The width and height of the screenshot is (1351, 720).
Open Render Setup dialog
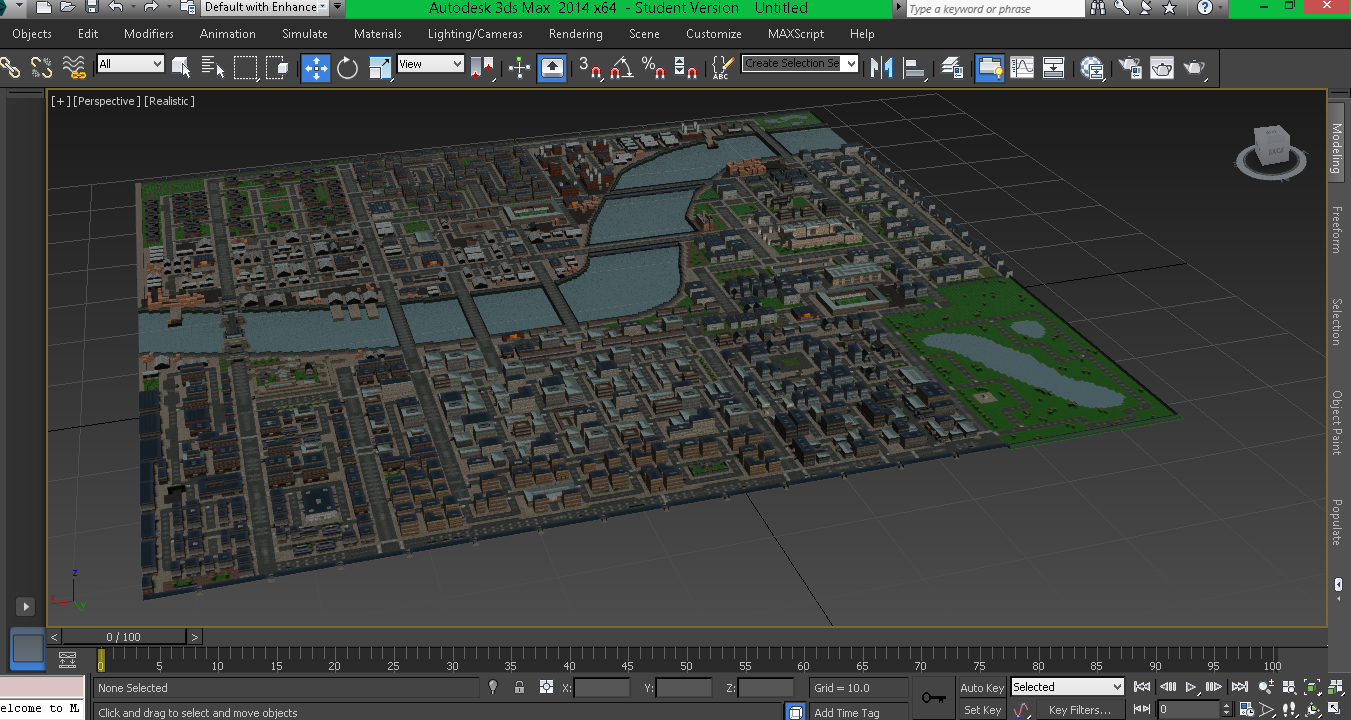(x=1130, y=68)
